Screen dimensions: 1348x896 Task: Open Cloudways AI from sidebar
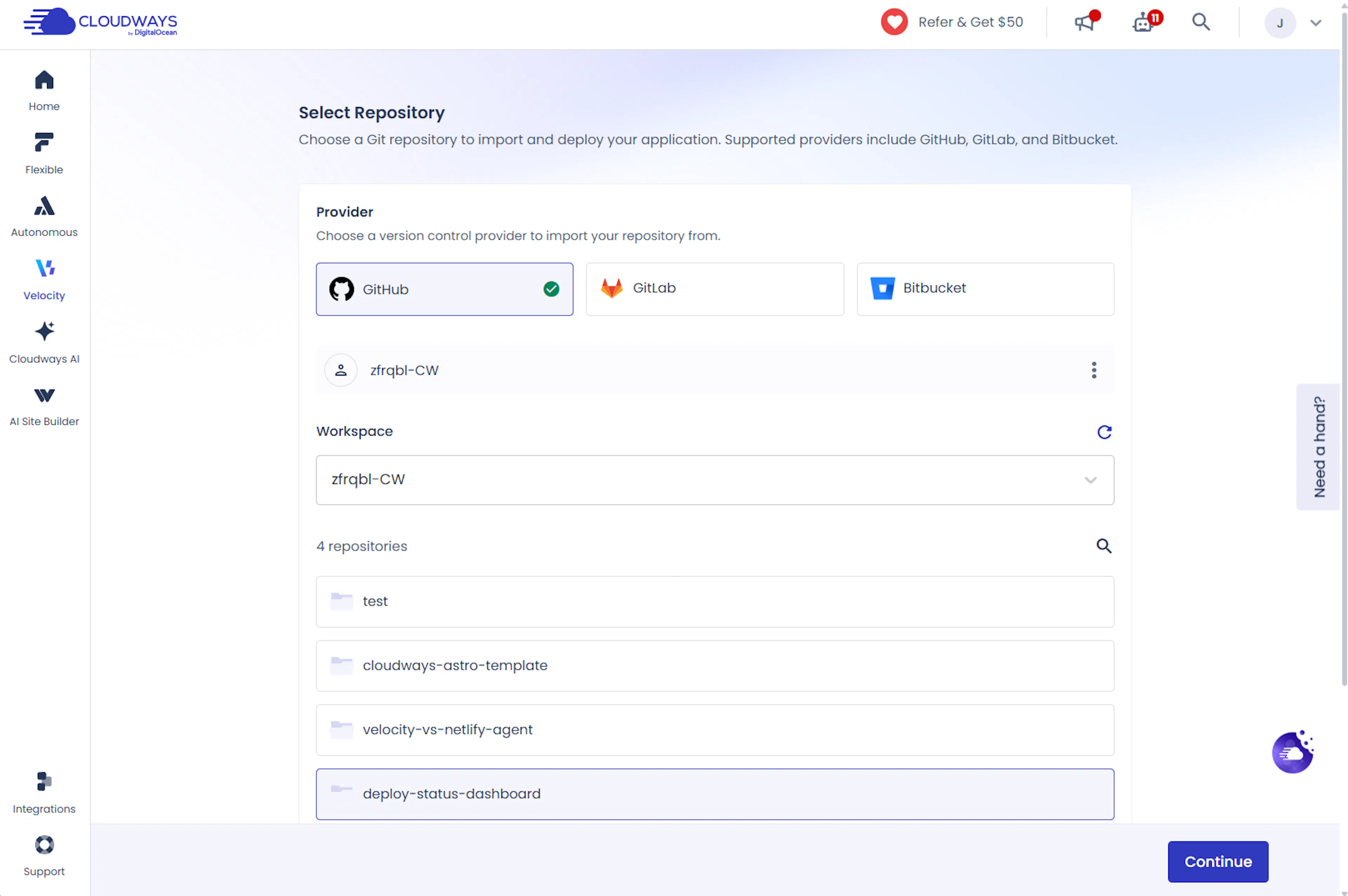[x=44, y=342]
